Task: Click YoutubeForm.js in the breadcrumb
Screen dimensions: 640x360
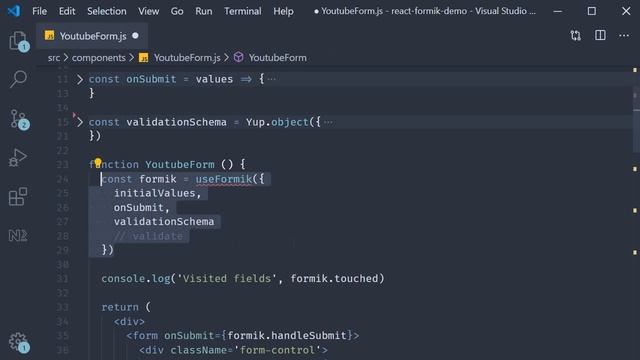Action: [187, 58]
